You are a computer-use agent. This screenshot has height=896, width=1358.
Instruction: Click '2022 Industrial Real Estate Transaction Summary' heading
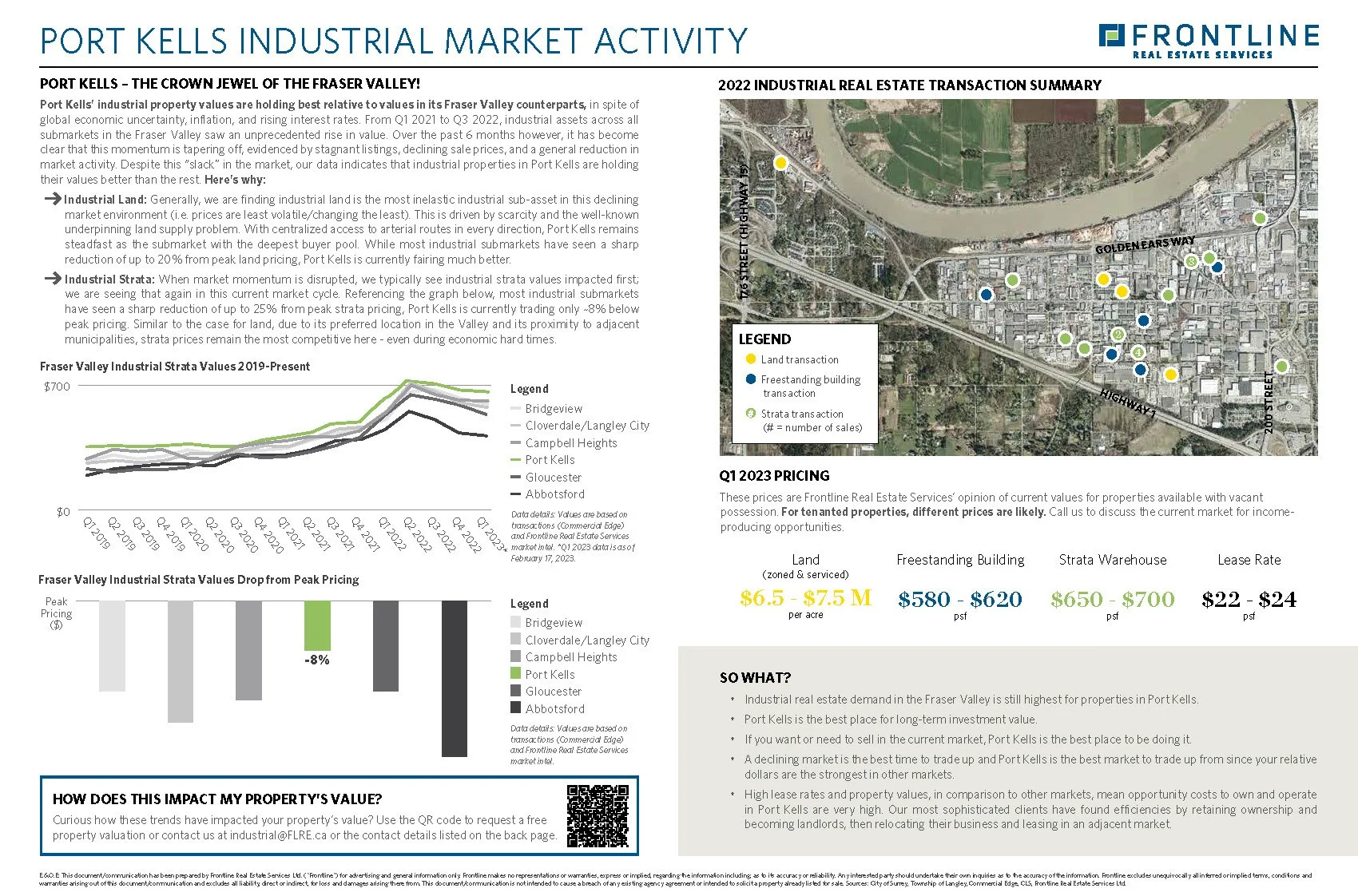(910, 85)
